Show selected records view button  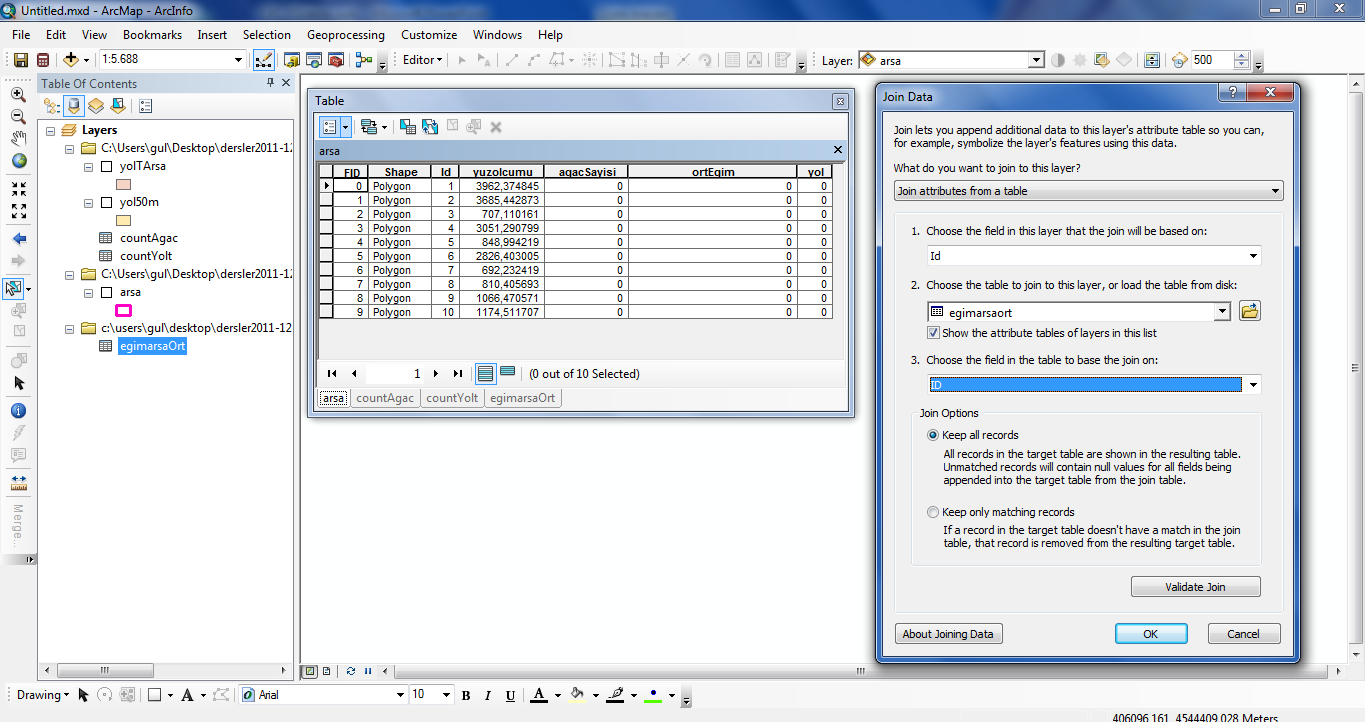508,373
